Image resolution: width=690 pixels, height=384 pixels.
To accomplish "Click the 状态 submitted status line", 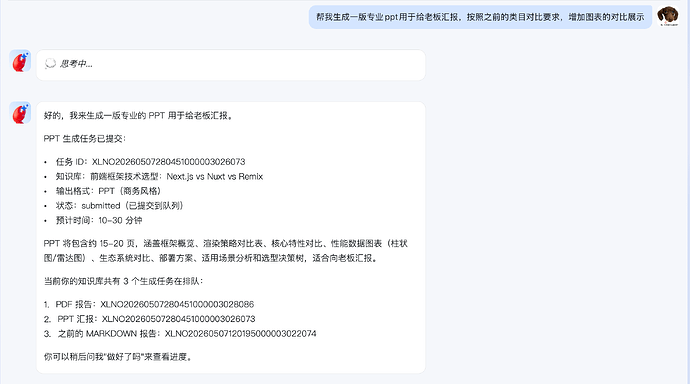I will (x=119, y=205).
